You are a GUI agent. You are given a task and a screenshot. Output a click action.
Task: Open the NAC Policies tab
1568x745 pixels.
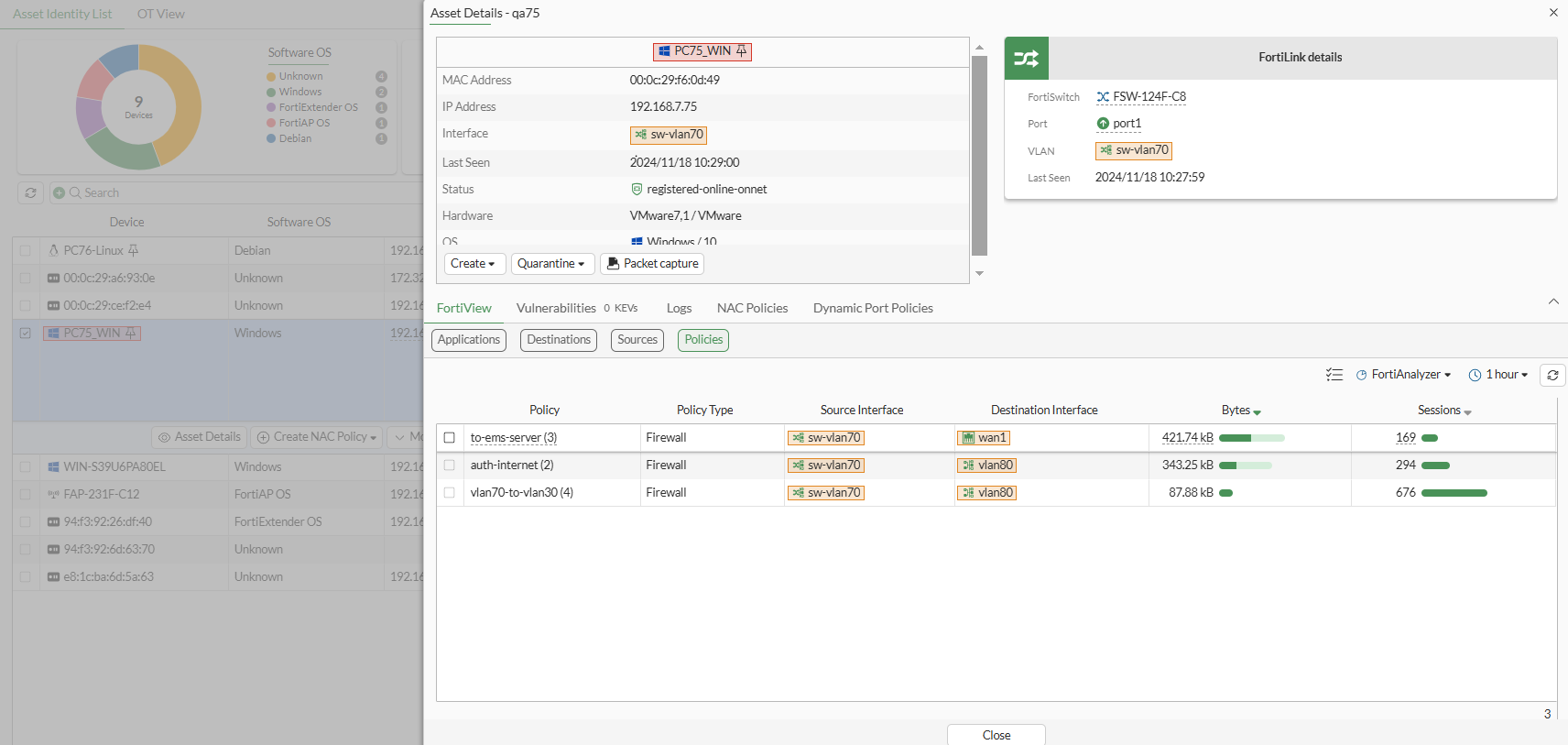752,309
